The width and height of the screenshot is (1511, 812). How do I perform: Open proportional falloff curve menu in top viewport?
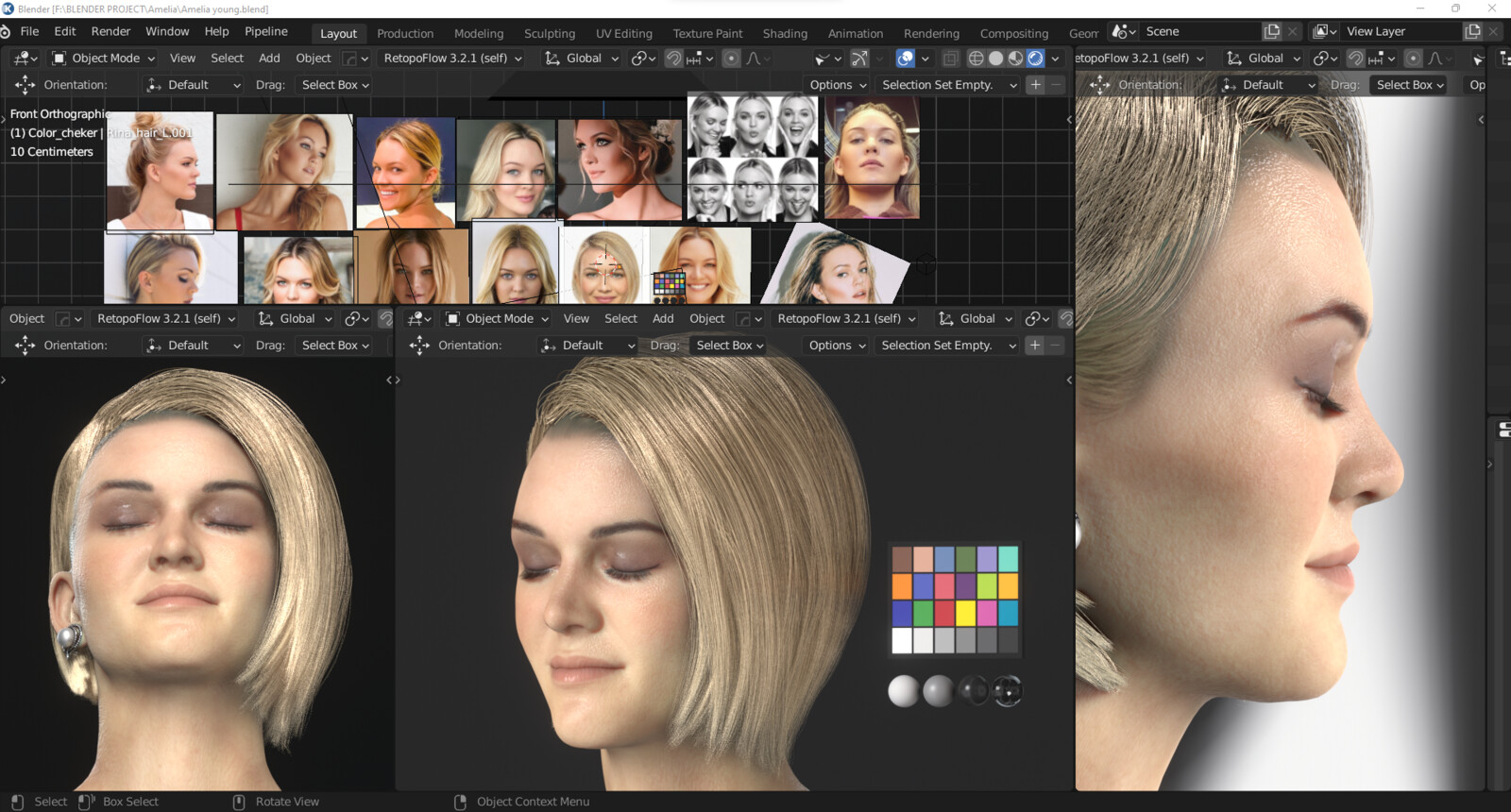758,58
